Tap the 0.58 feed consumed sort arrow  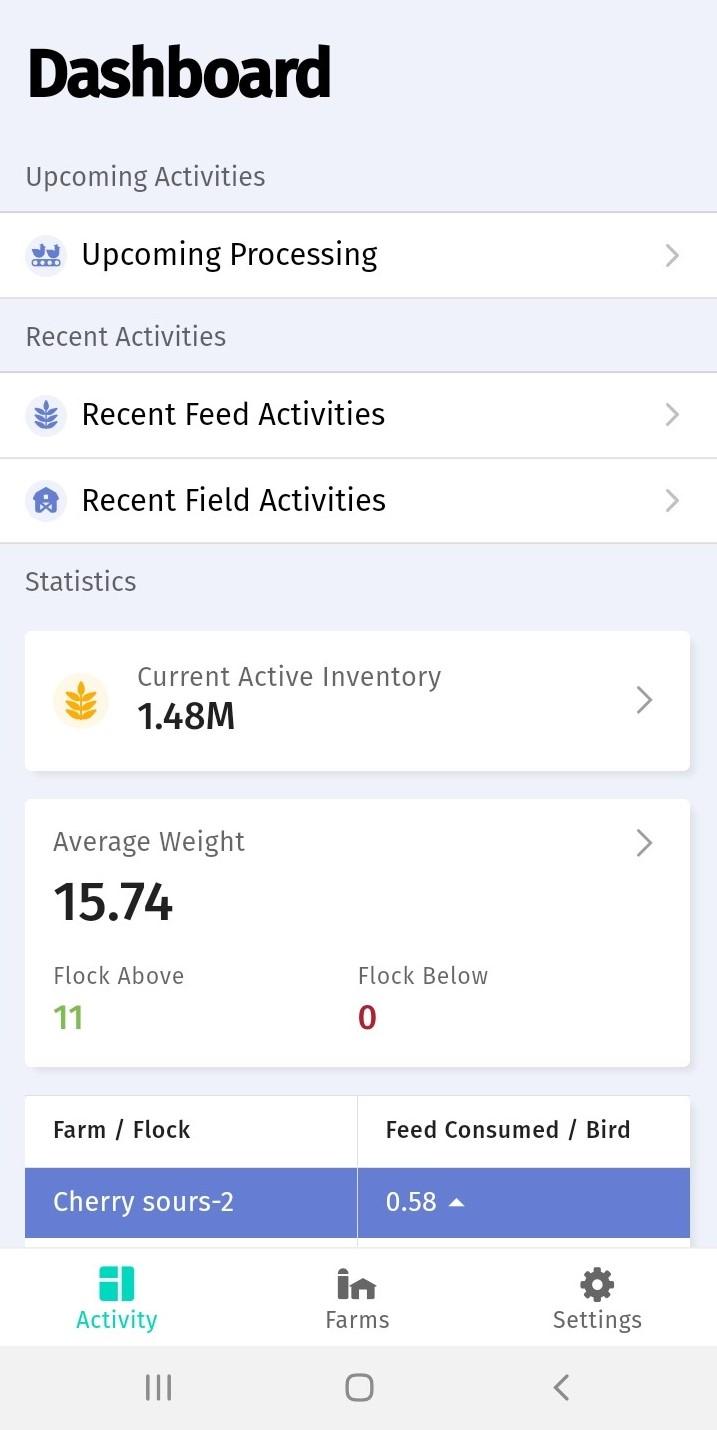click(456, 1203)
